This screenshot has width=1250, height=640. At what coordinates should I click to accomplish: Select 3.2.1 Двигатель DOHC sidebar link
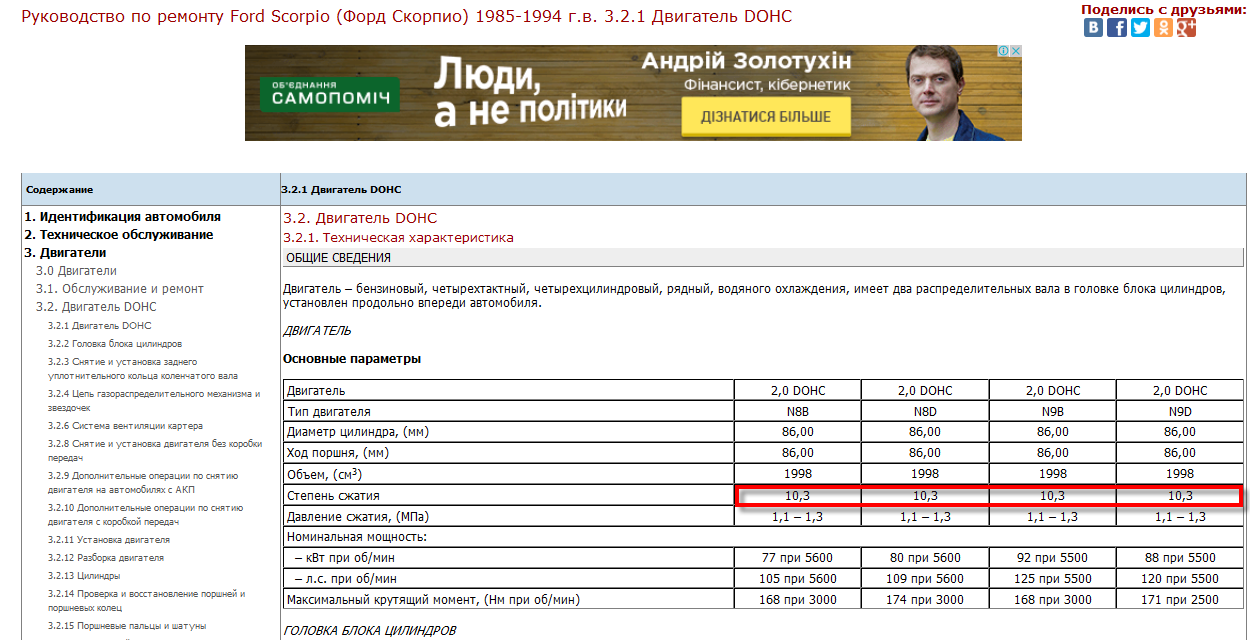tap(100, 325)
